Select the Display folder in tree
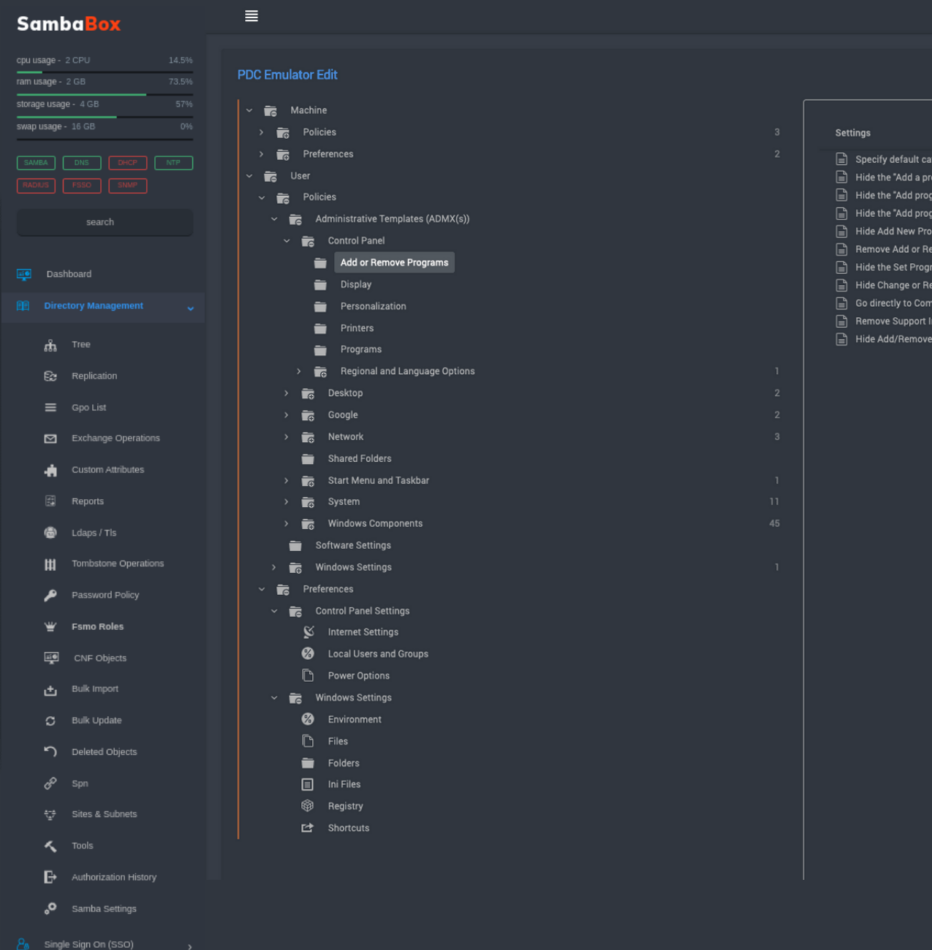The height and width of the screenshot is (950, 932). click(x=355, y=285)
